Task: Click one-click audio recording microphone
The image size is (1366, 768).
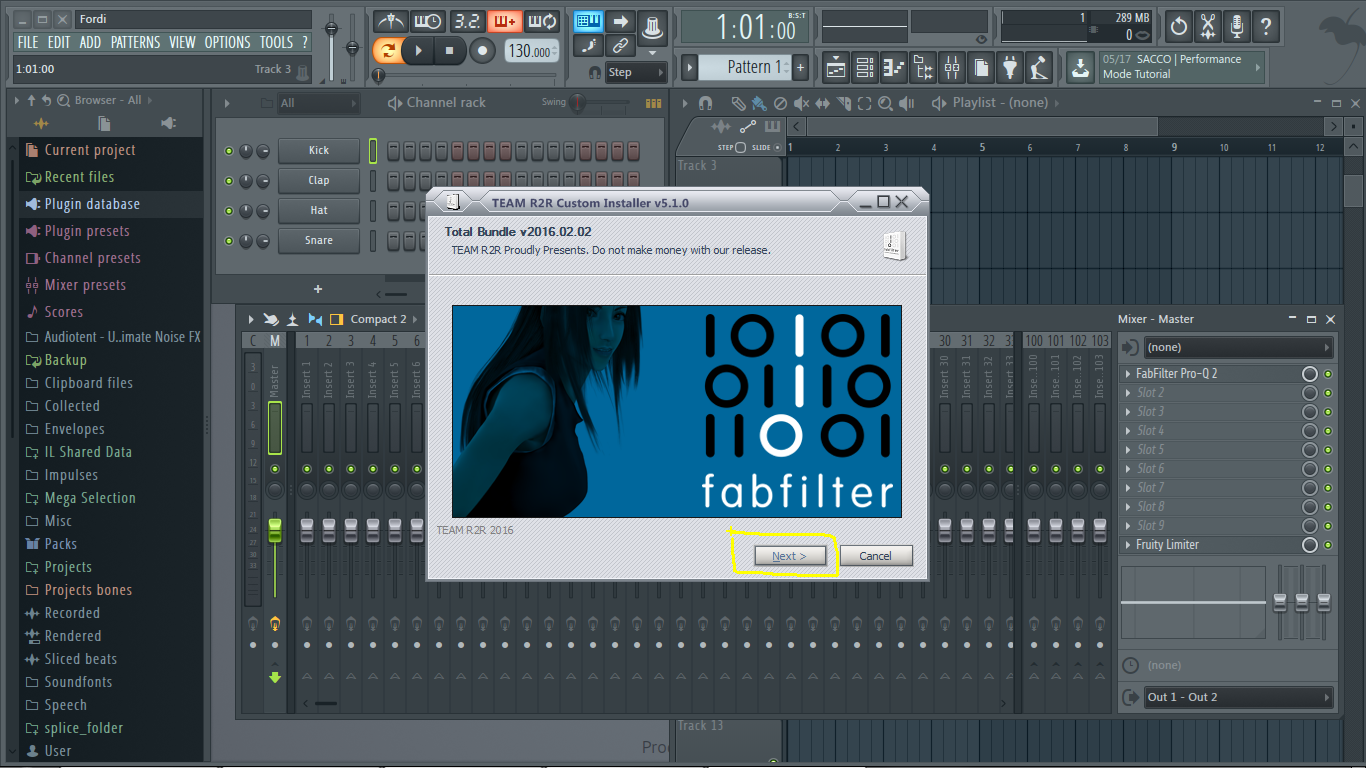Action: click(1237, 26)
